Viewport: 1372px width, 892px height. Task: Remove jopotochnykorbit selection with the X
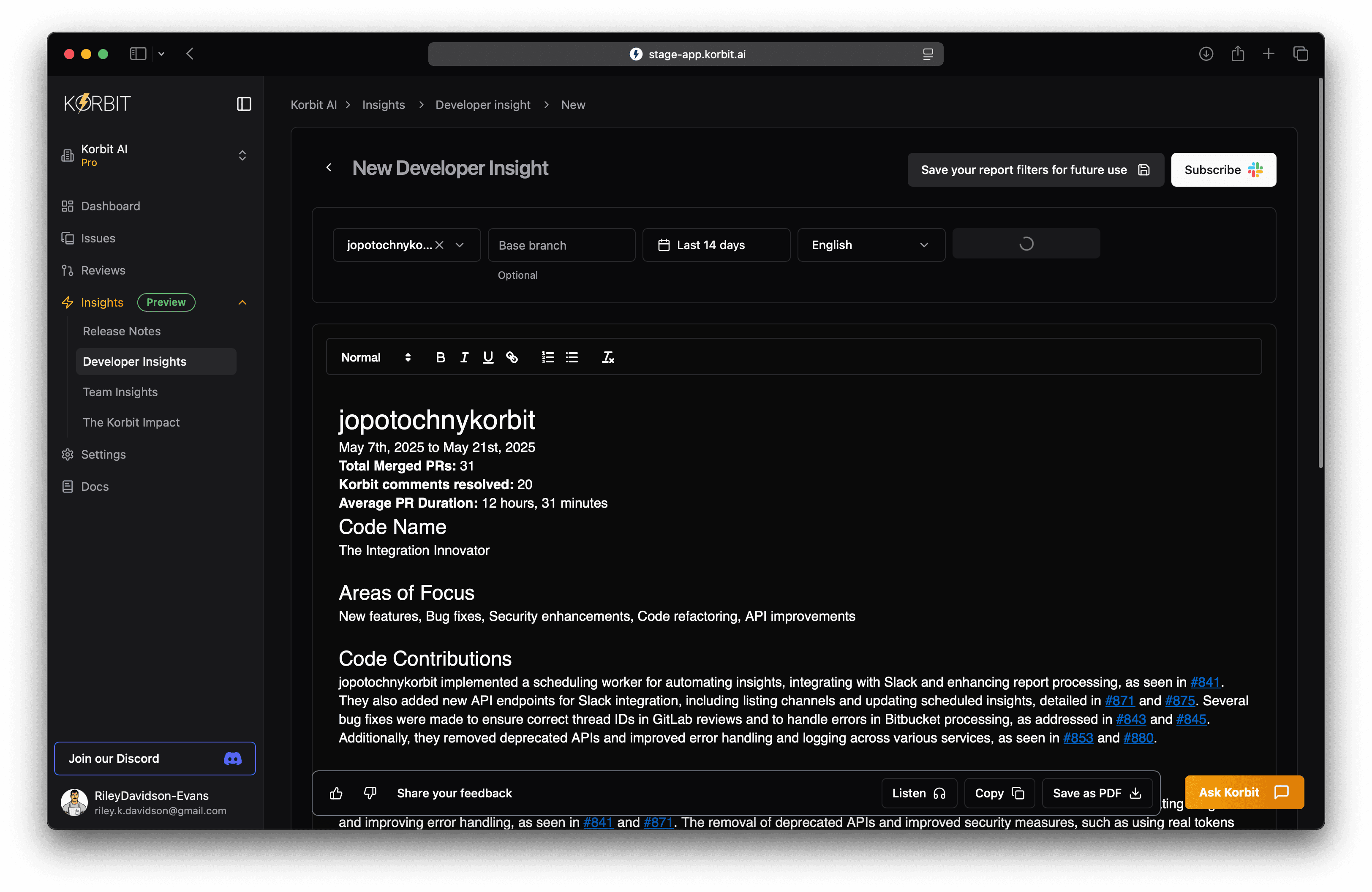click(x=439, y=245)
